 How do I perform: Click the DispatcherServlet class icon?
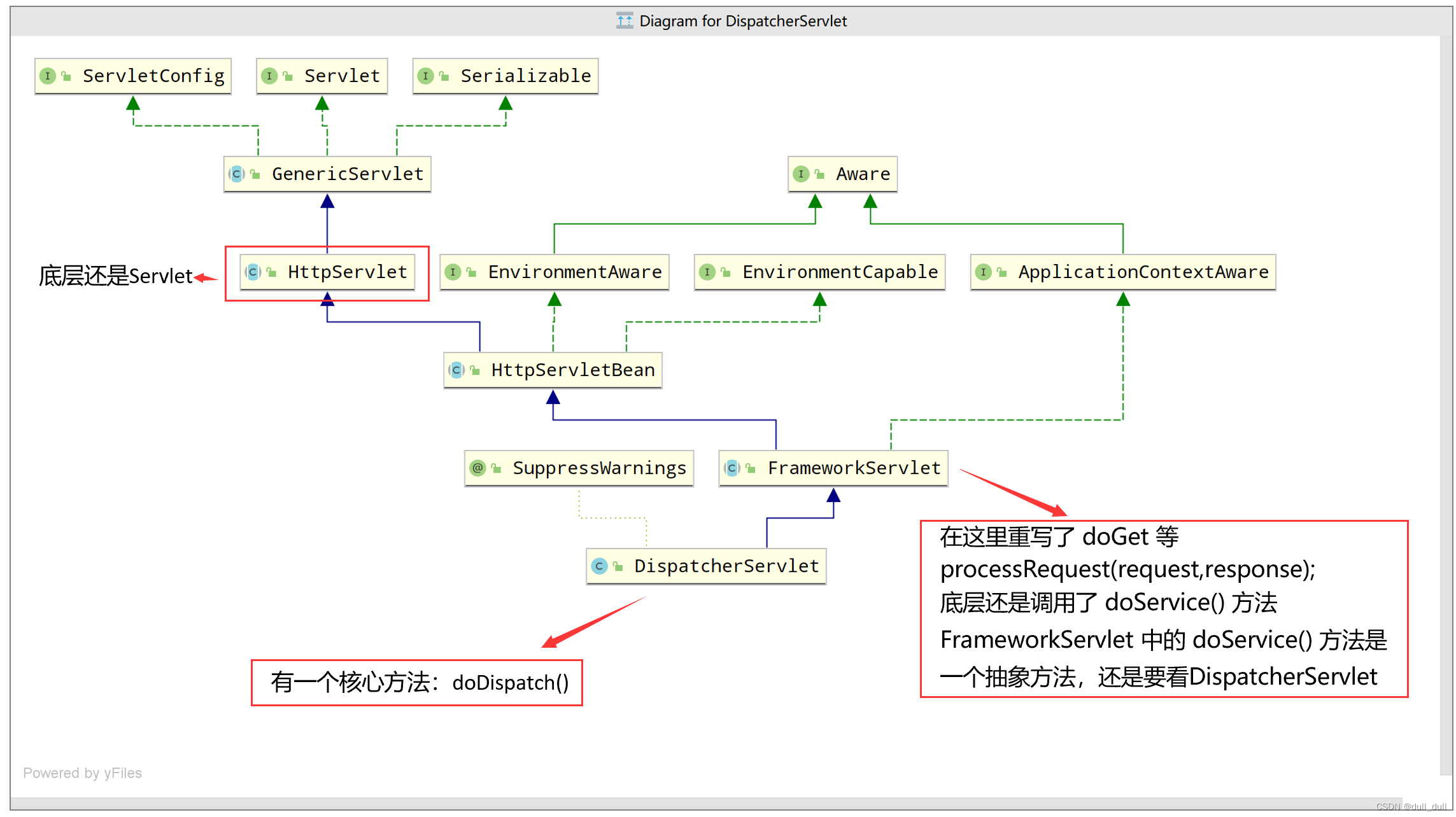599,566
